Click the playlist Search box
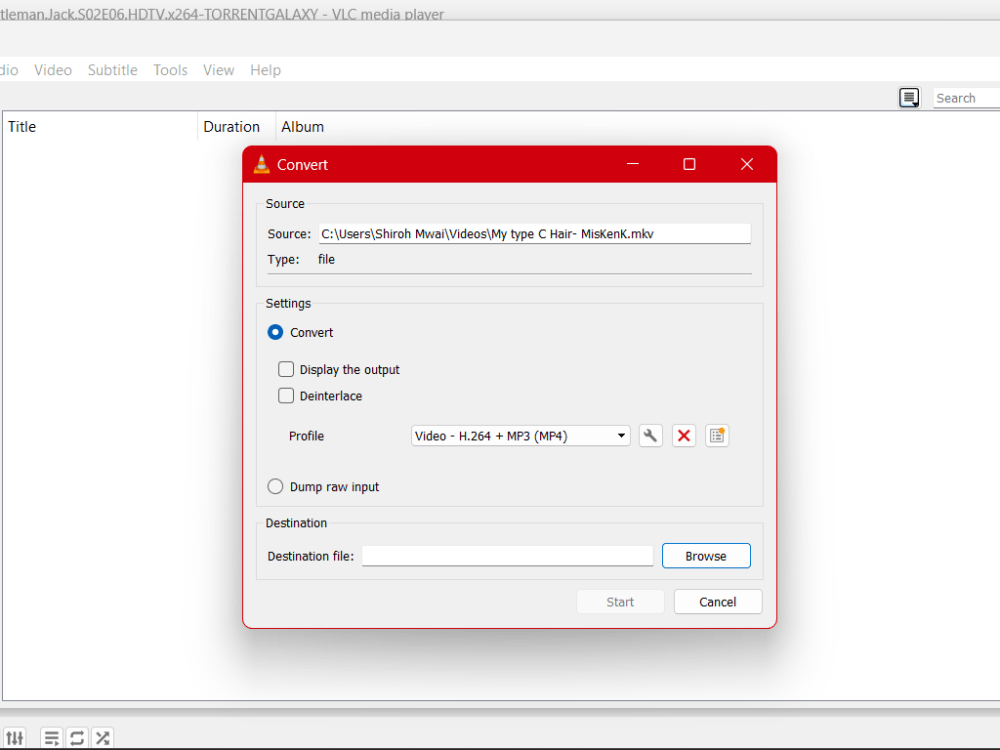Viewport: 1000px width, 750px height. click(x=966, y=98)
